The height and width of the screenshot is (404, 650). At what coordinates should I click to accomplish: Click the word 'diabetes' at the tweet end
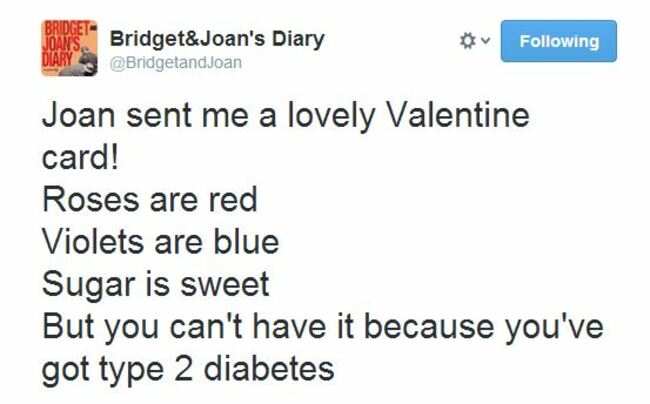pyautogui.click(x=269, y=368)
